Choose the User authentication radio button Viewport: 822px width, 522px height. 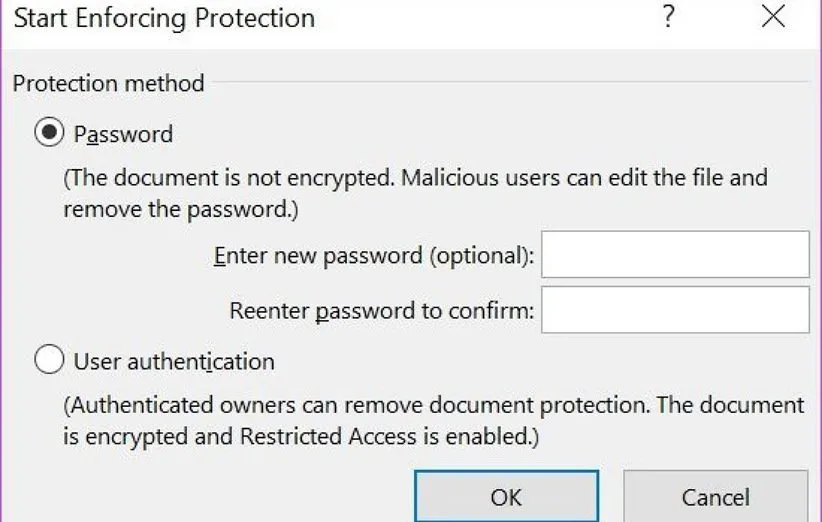click(x=49, y=360)
